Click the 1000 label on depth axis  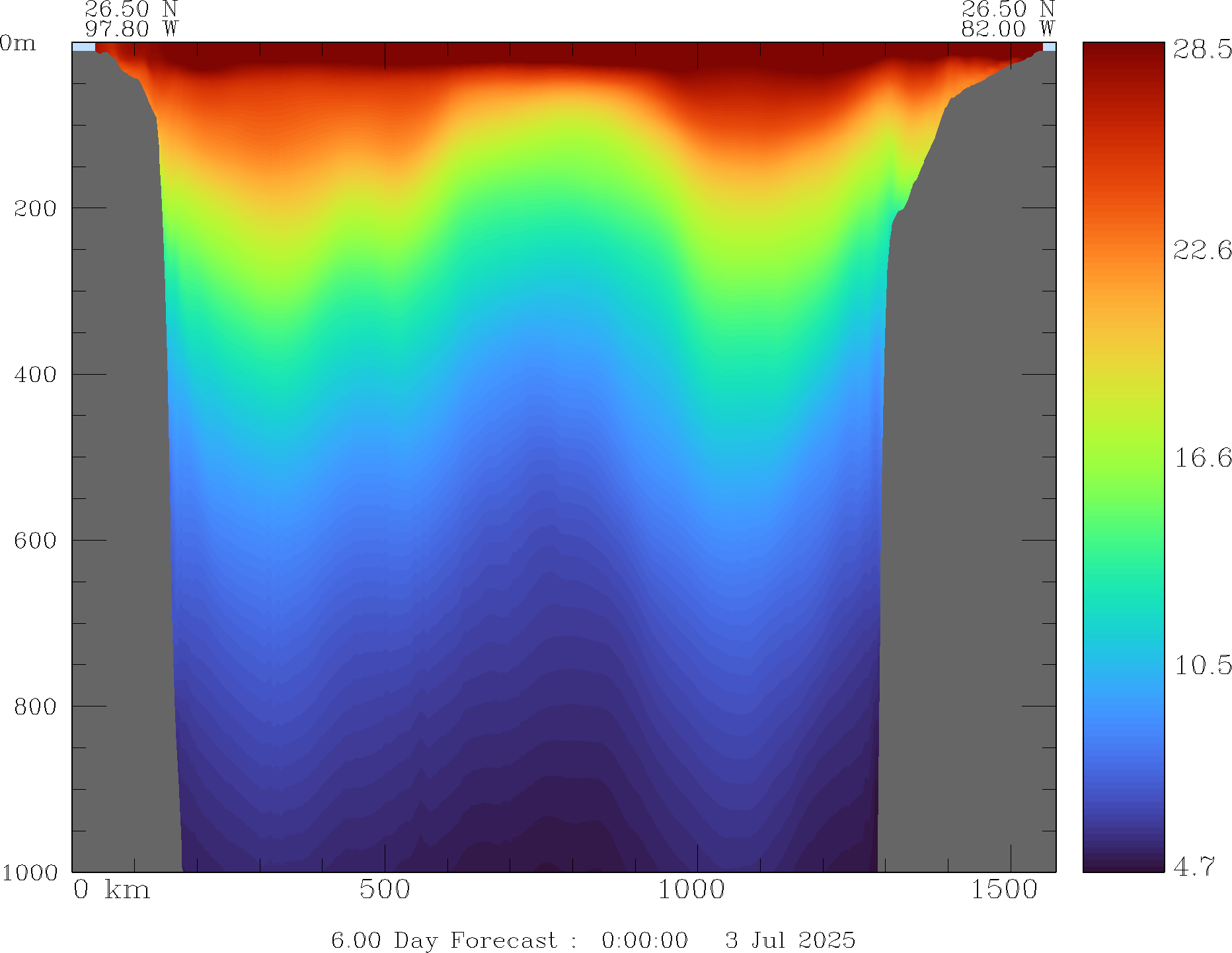click(30, 872)
